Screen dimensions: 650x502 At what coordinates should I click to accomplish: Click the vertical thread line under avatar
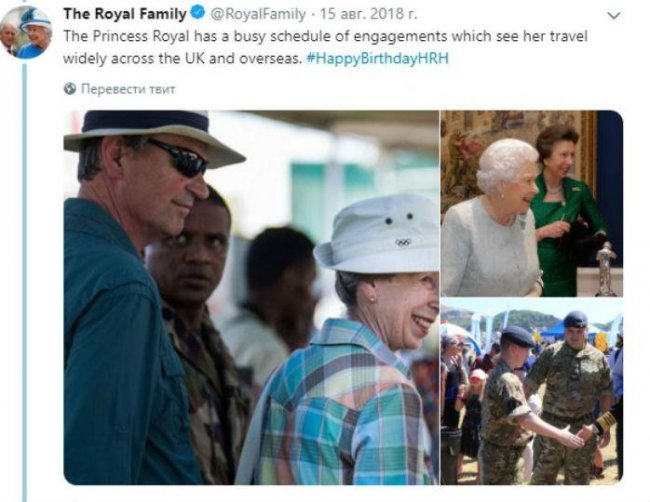[x=24, y=282]
